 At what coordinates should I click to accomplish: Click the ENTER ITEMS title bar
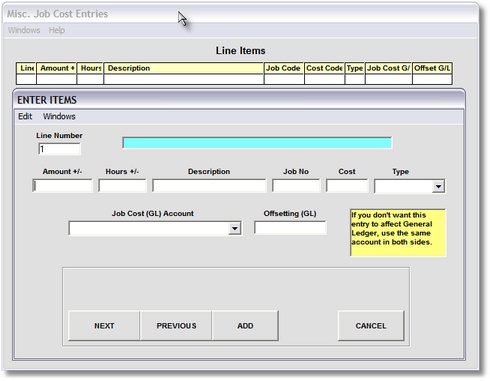[239, 100]
